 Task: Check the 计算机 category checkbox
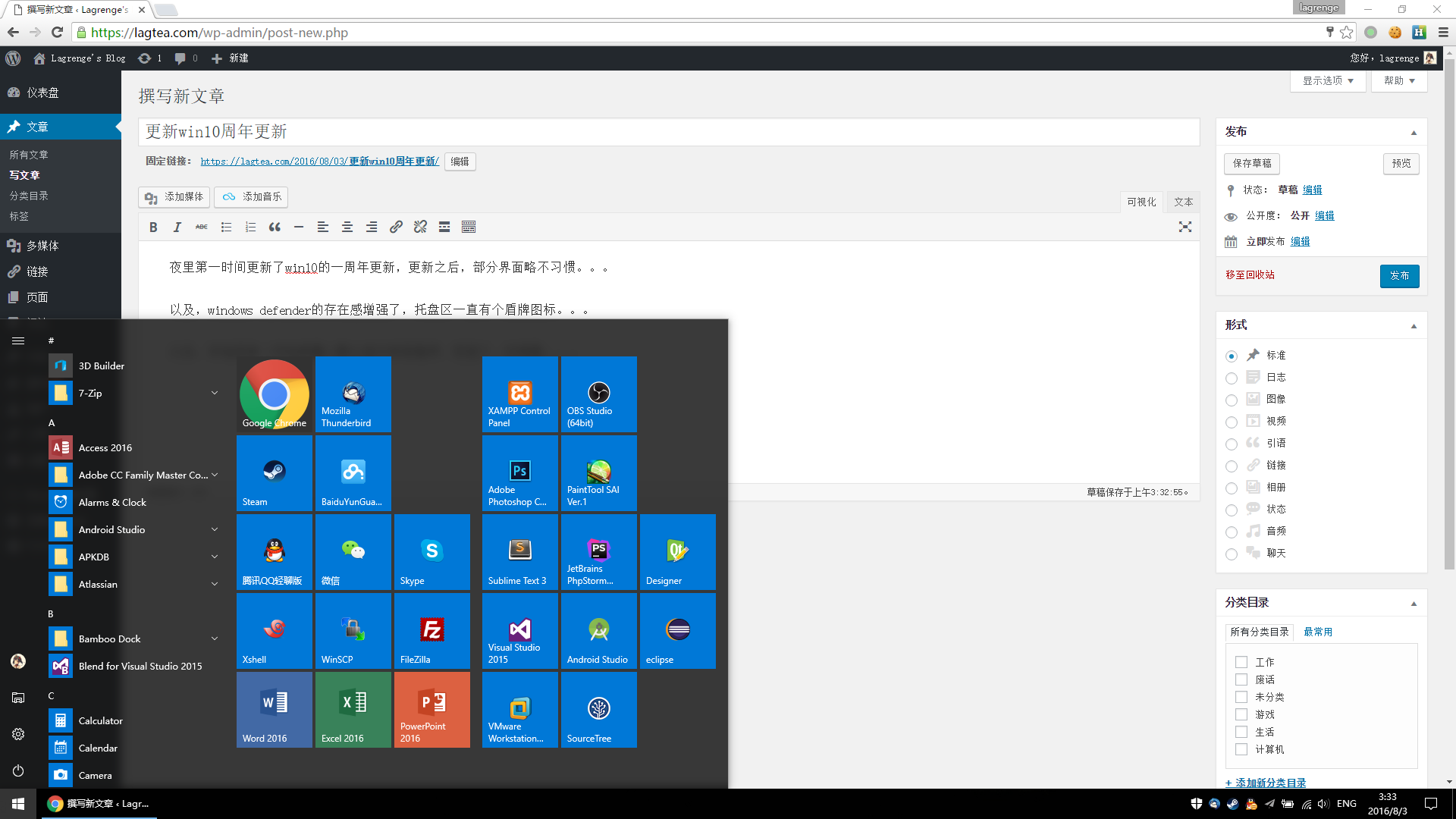click(1241, 749)
